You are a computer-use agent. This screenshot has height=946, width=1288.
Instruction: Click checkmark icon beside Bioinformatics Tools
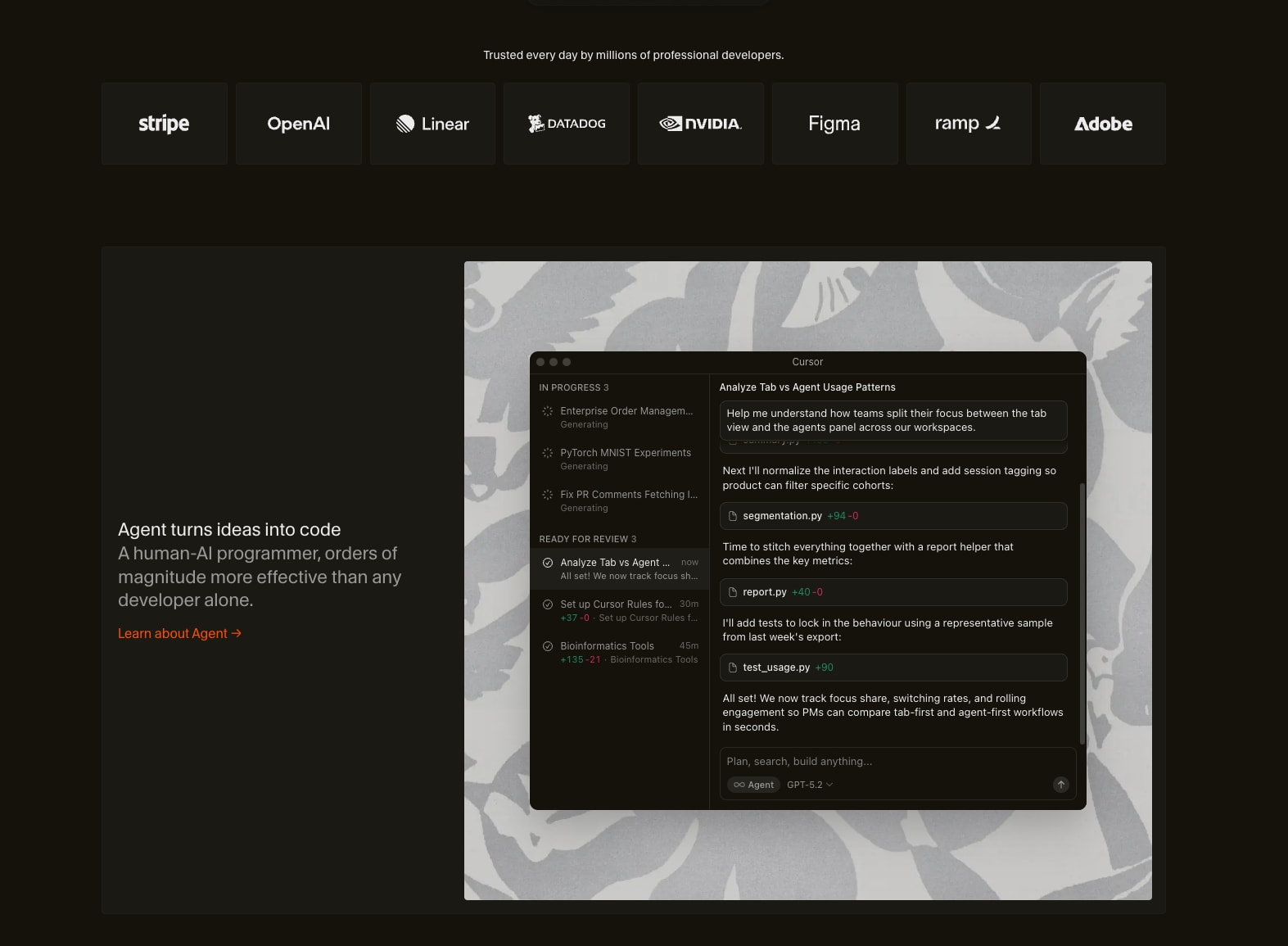coord(548,646)
